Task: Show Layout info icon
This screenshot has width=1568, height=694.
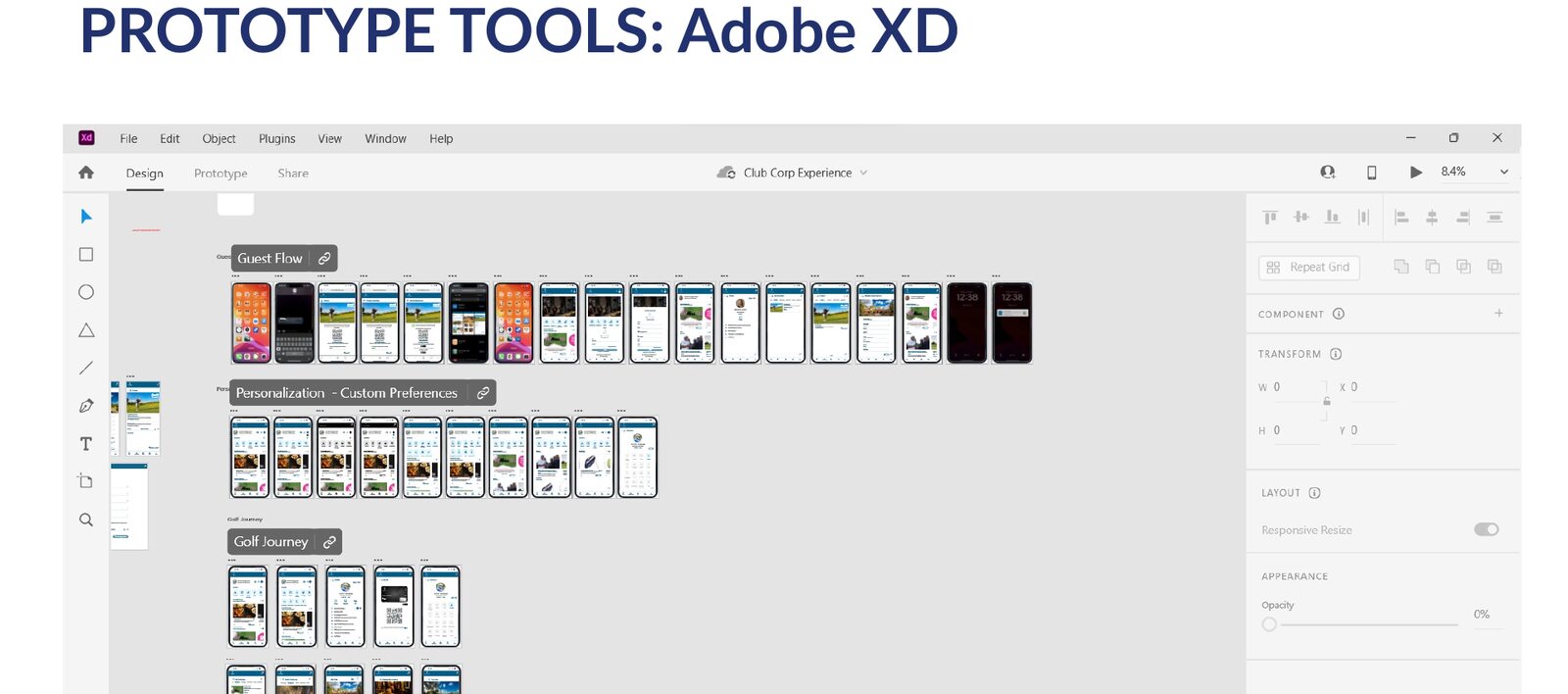Action: click(x=1315, y=493)
